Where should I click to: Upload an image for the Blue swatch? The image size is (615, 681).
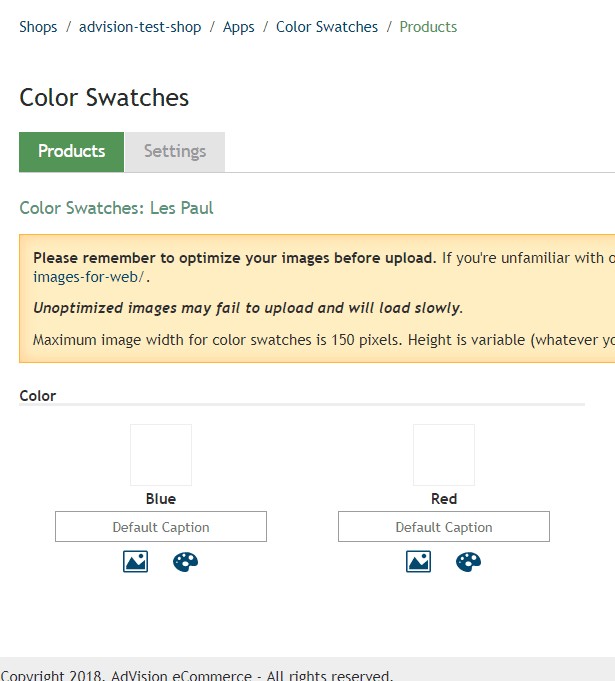point(135,562)
